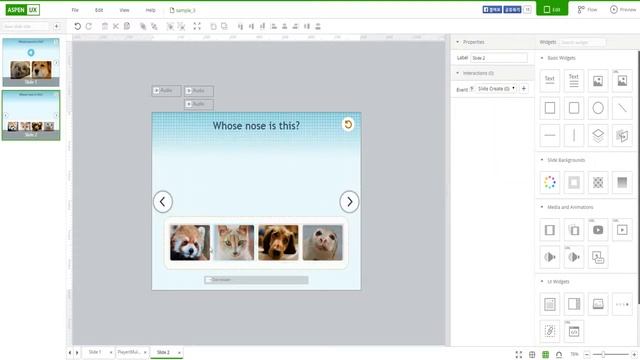Decrease zoom with the minus button
This screenshot has height=360, width=640.
click(587, 354)
